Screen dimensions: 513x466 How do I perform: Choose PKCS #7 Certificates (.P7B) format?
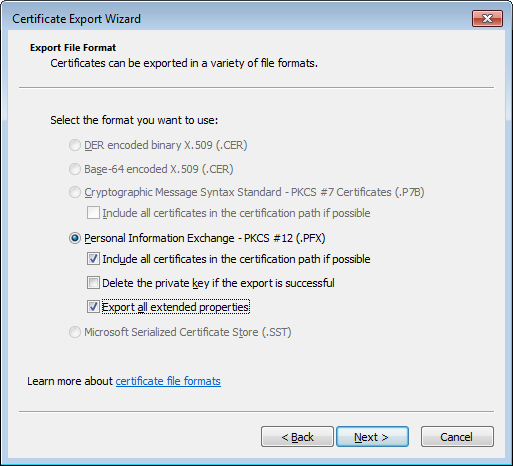pyautogui.click(x=75, y=192)
